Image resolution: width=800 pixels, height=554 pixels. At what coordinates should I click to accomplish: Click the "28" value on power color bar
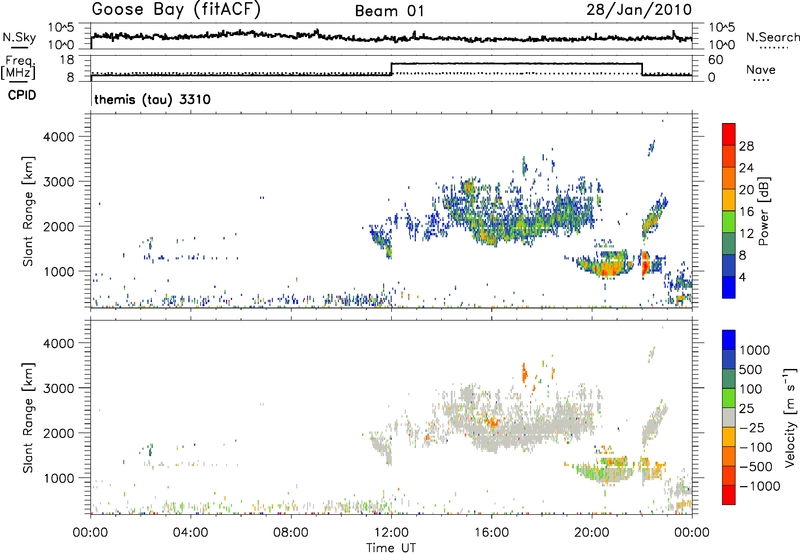click(x=746, y=146)
